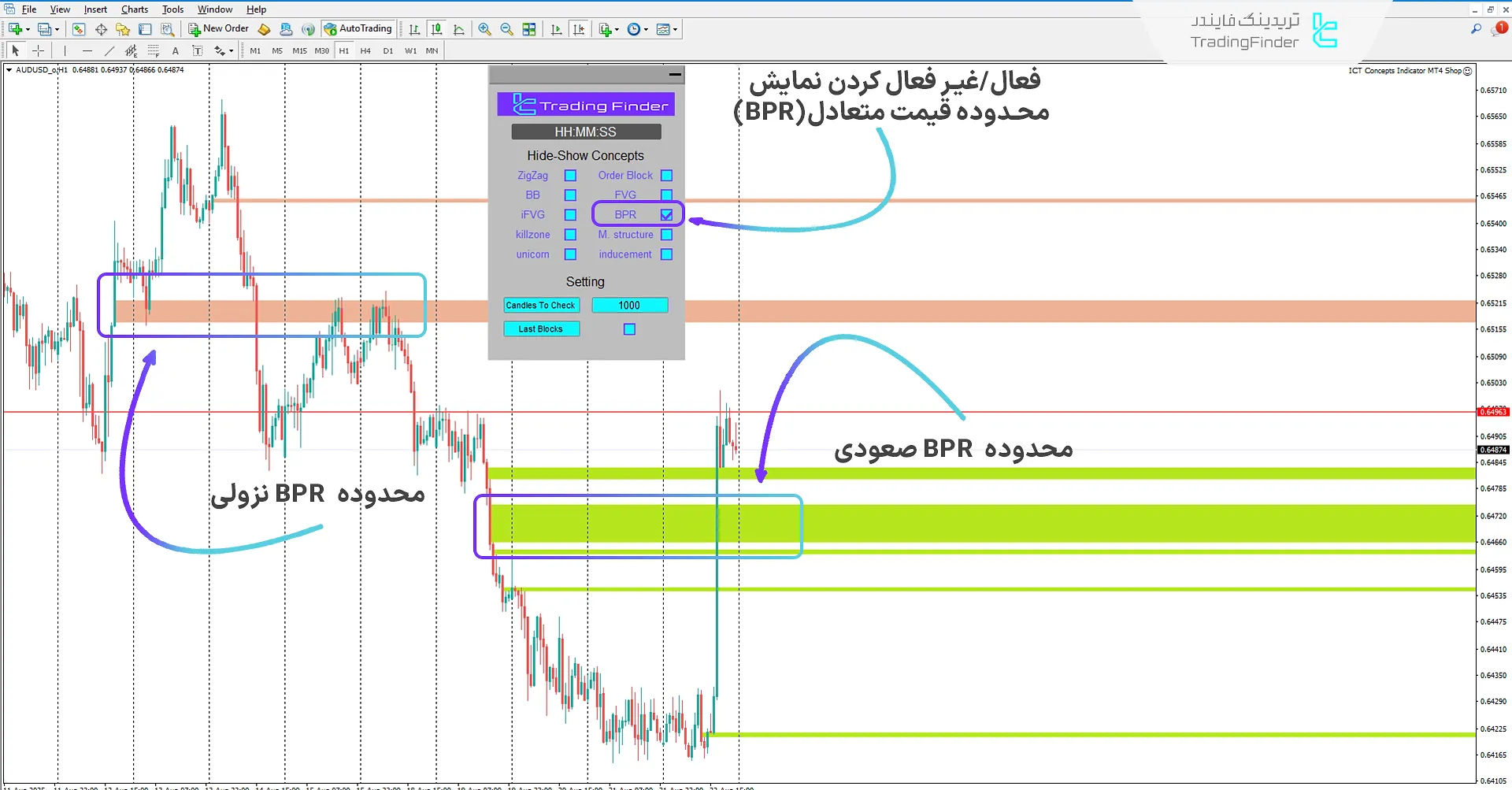
Task: Uncheck the BPR checkbox
Action: (666, 214)
